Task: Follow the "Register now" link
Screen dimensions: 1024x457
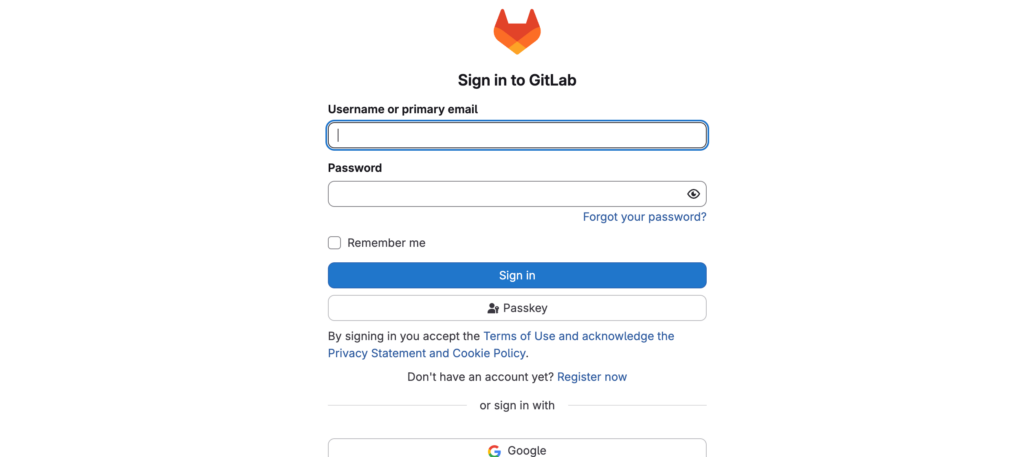Action: (x=592, y=377)
